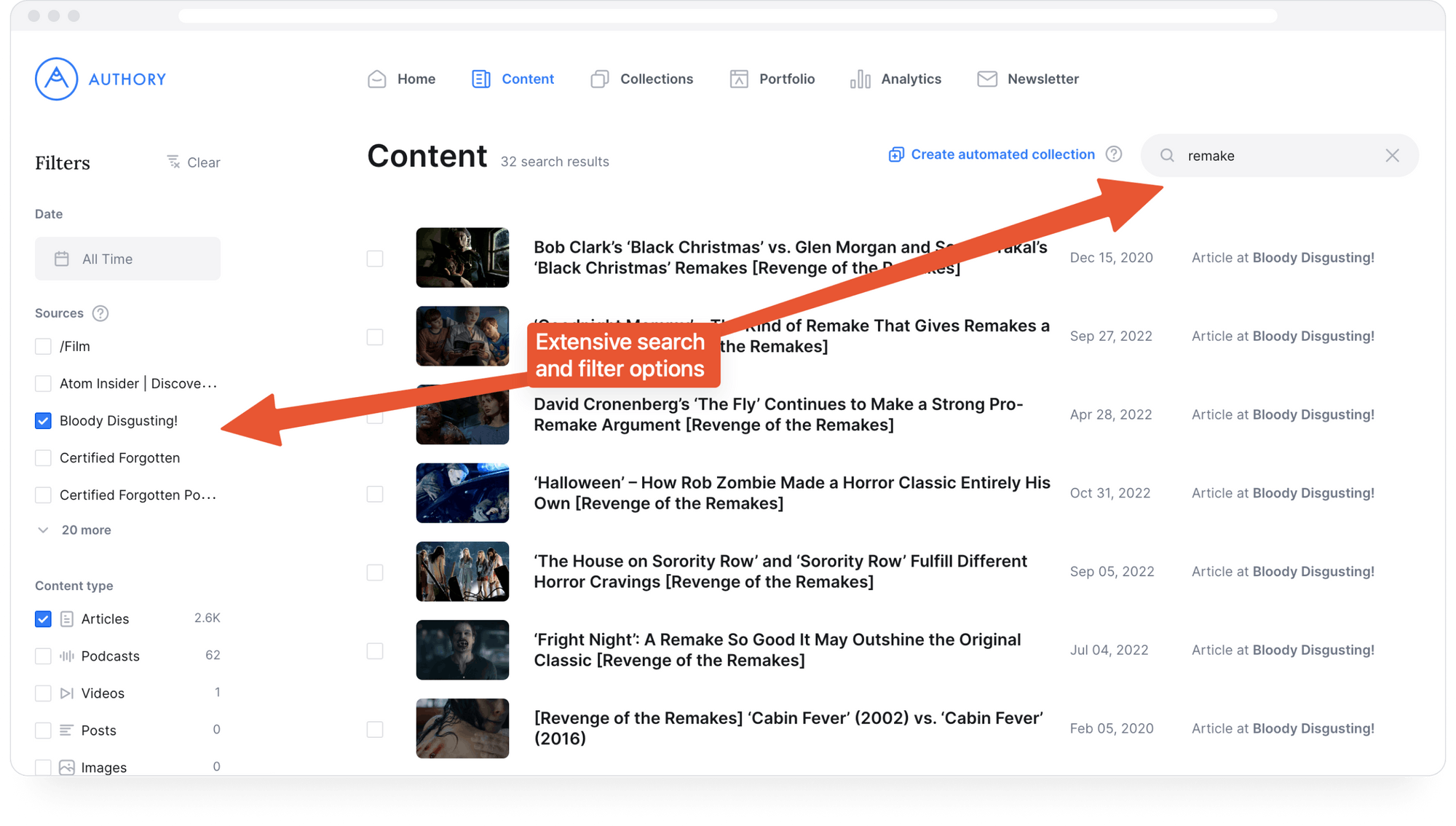Click the Create automated collection icon
Image resolution: width=1456 pixels, height=826 pixels.
895,155
